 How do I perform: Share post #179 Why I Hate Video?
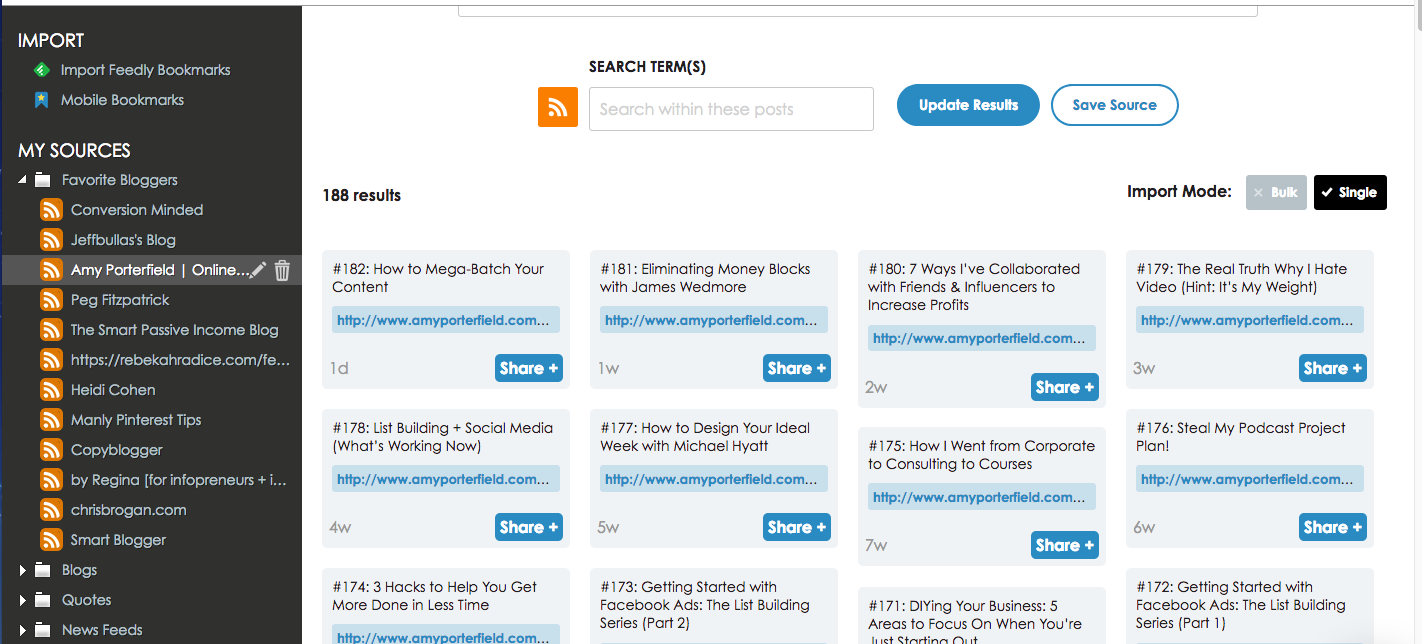coord(1332,368)
